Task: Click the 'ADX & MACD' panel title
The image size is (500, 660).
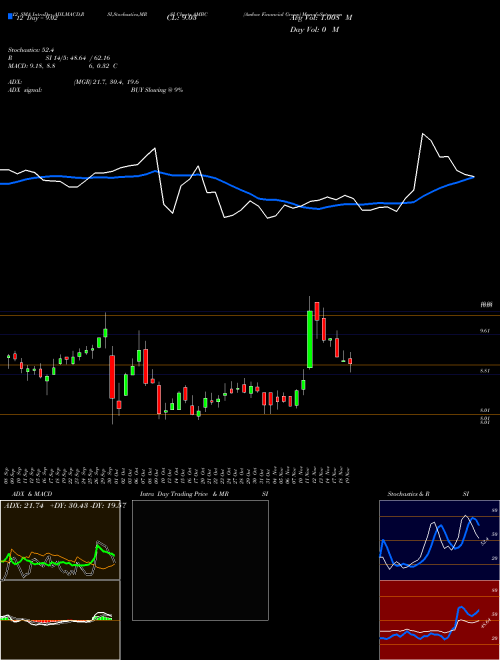Action: (32, 494)
